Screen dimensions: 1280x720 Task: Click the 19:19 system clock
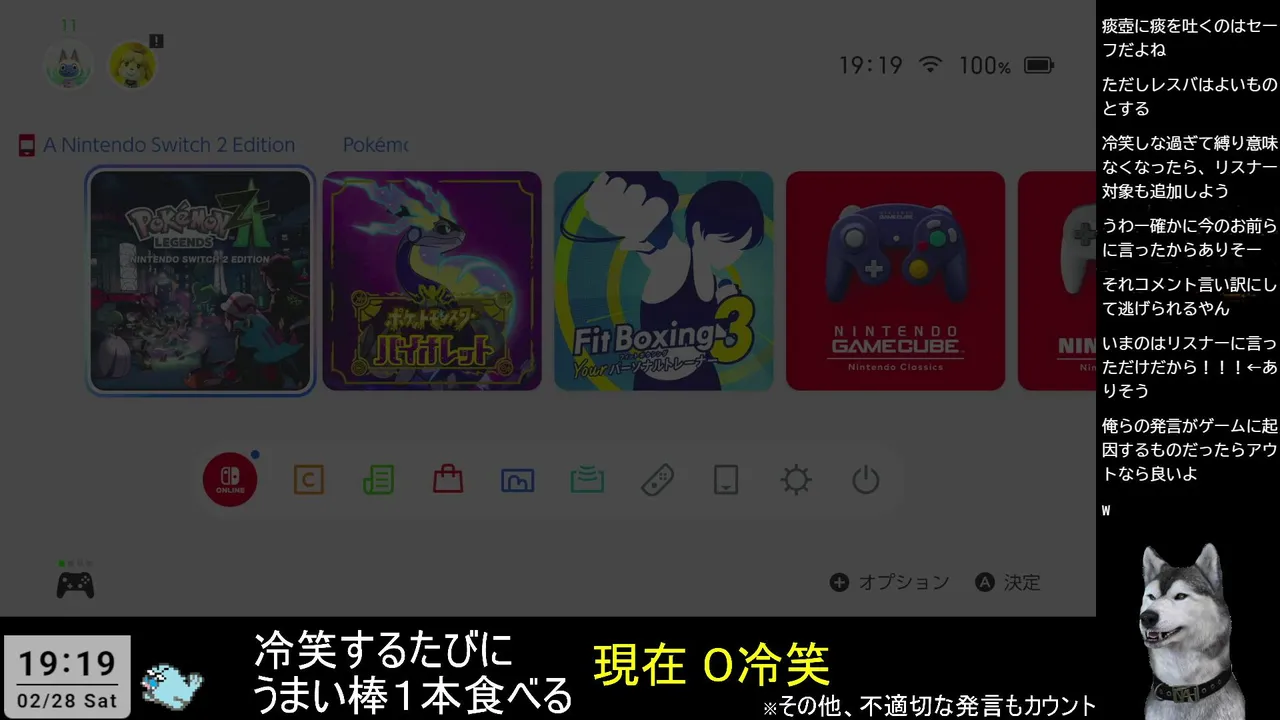pos(870,65)
